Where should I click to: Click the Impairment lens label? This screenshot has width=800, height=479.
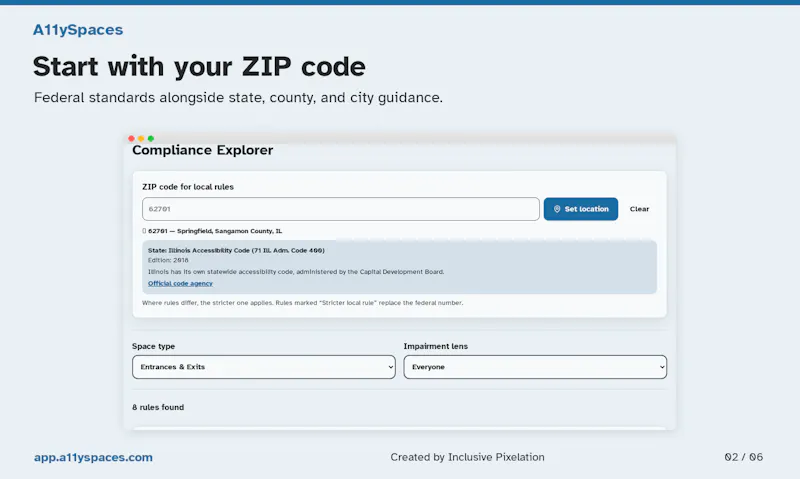click(x=436, y=346)
